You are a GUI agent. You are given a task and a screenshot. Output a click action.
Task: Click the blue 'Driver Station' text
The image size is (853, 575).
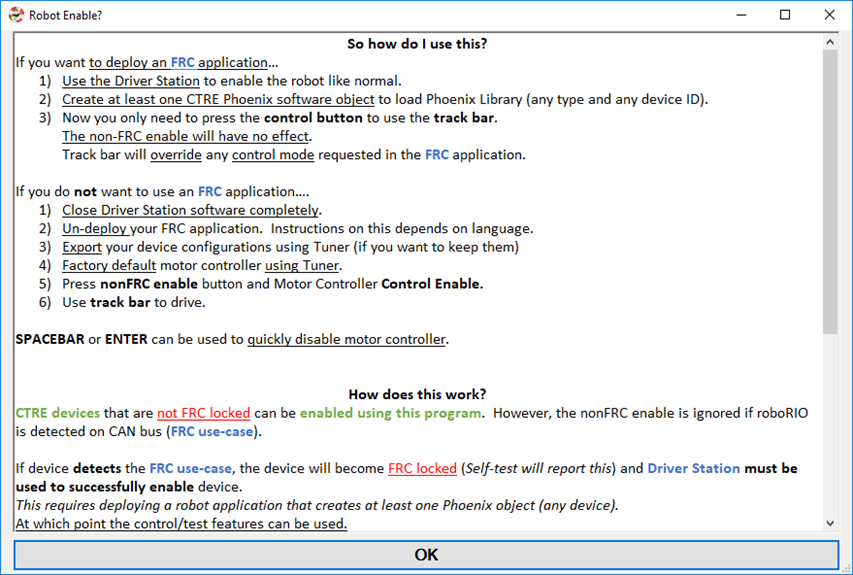[694, 468]
